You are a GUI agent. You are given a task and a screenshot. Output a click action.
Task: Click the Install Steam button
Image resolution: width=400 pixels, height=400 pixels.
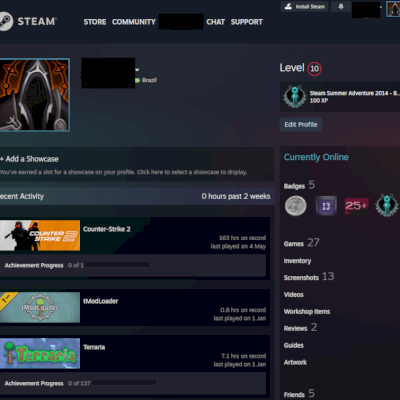304,6
